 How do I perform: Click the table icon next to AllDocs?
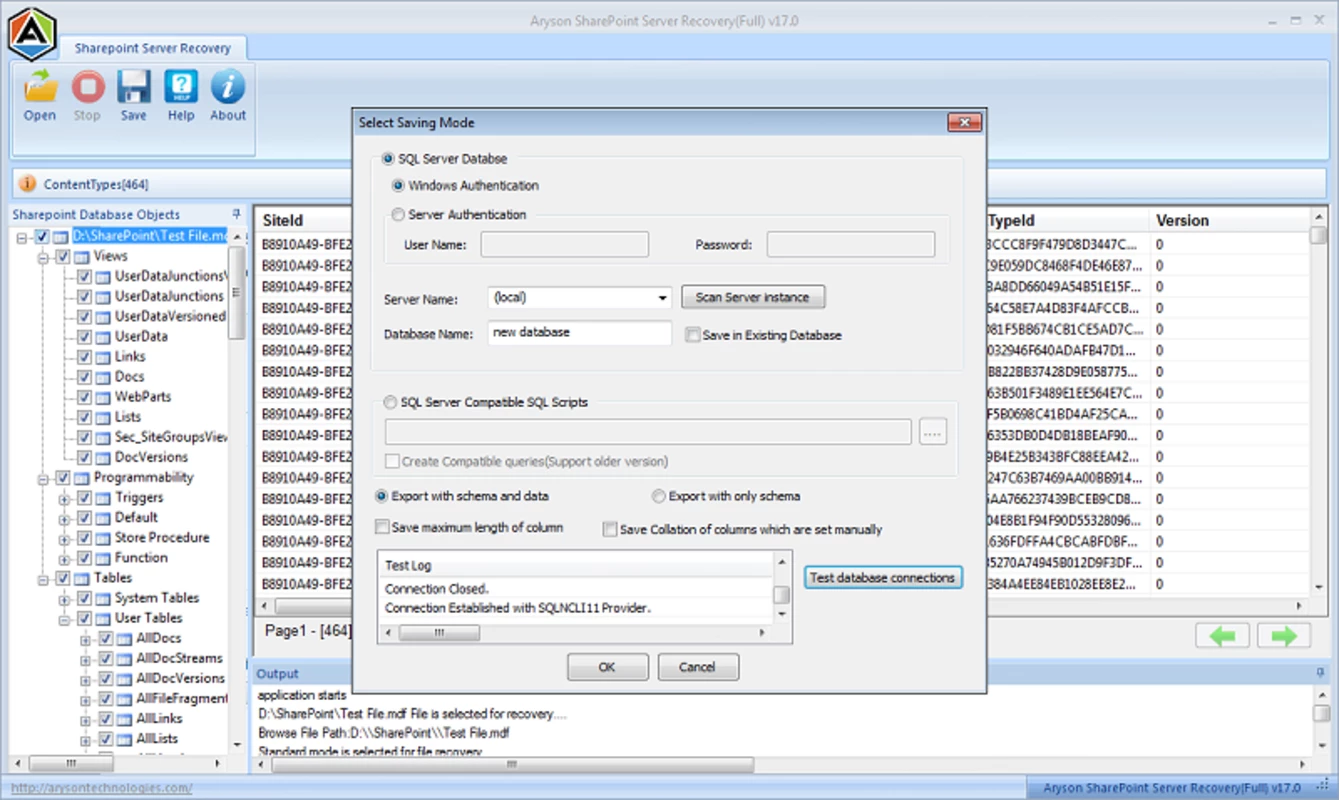pyautogui.click(x=125, y=638)
